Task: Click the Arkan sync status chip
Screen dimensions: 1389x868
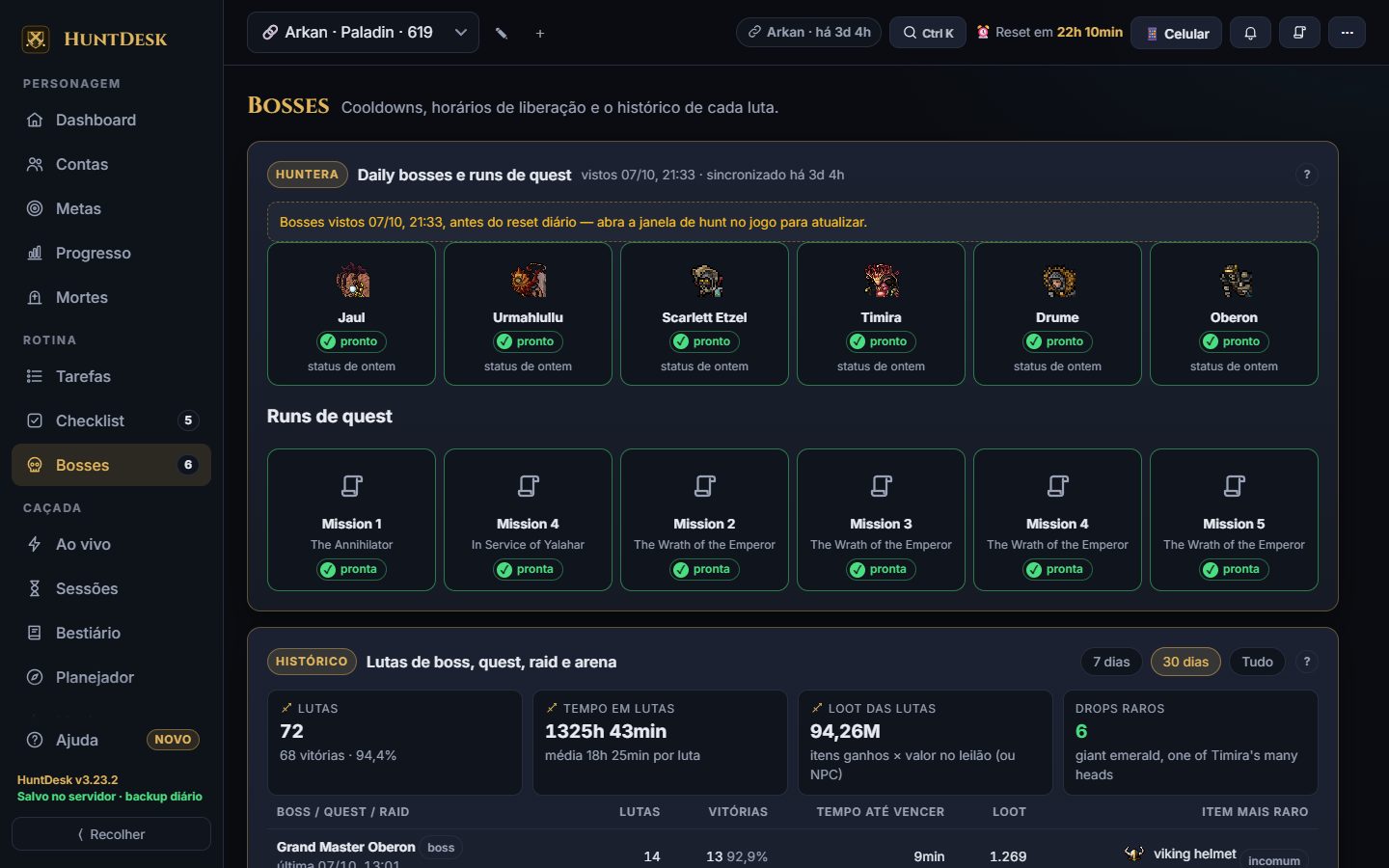Action: click(809, 33)
